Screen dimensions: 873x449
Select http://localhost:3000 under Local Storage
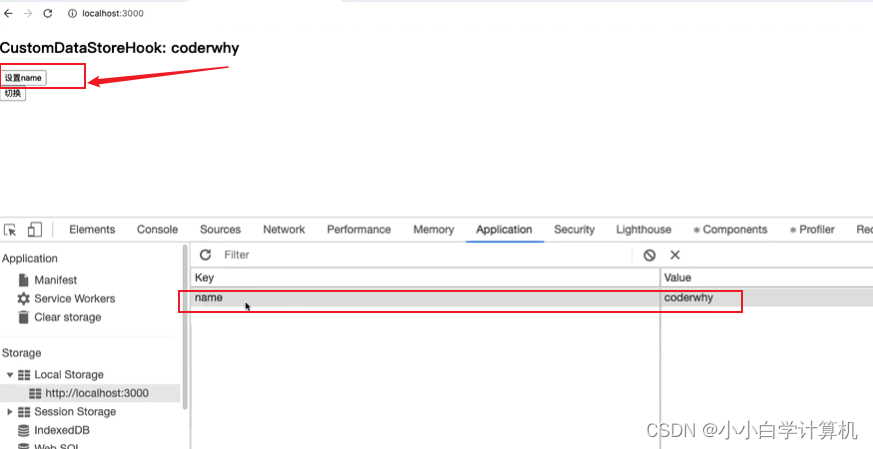pos(97,393)
